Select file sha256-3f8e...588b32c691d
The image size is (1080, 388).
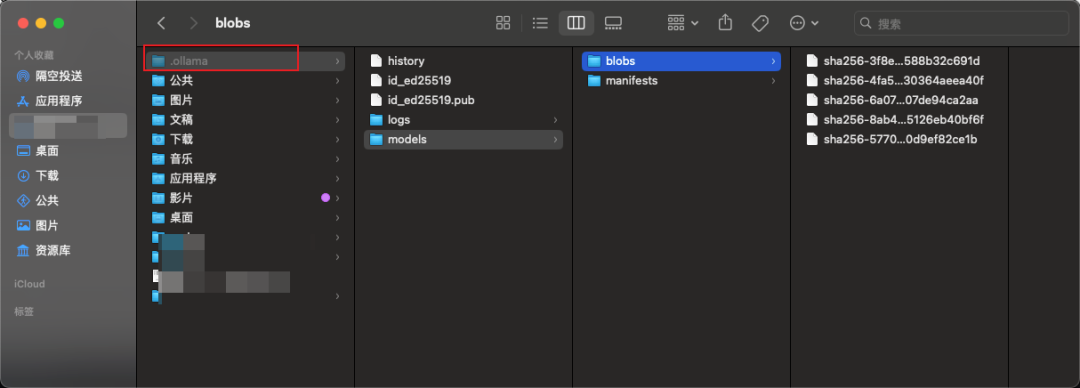point(901,61)
